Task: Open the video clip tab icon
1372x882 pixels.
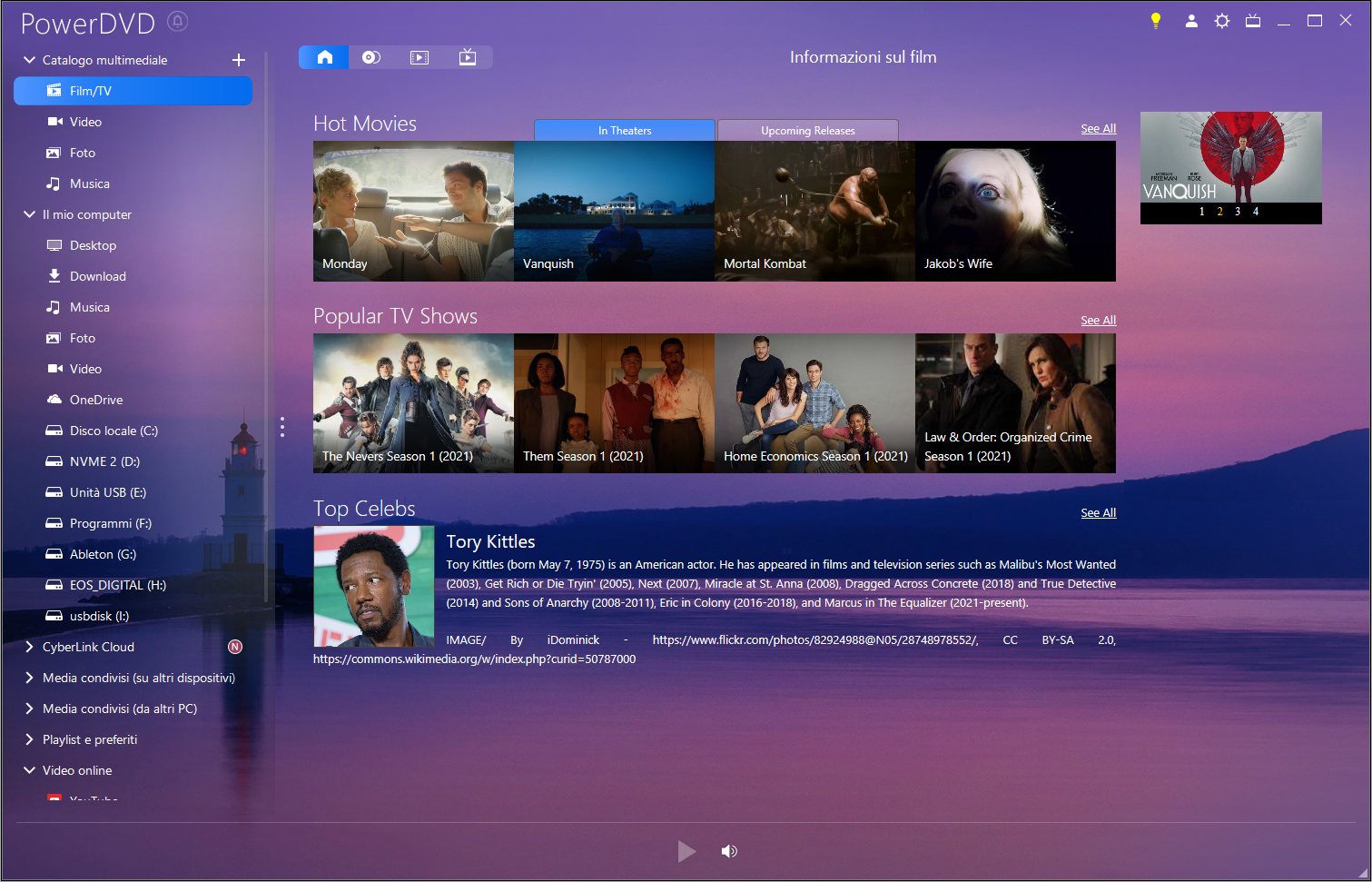Action: coord(419,57)
